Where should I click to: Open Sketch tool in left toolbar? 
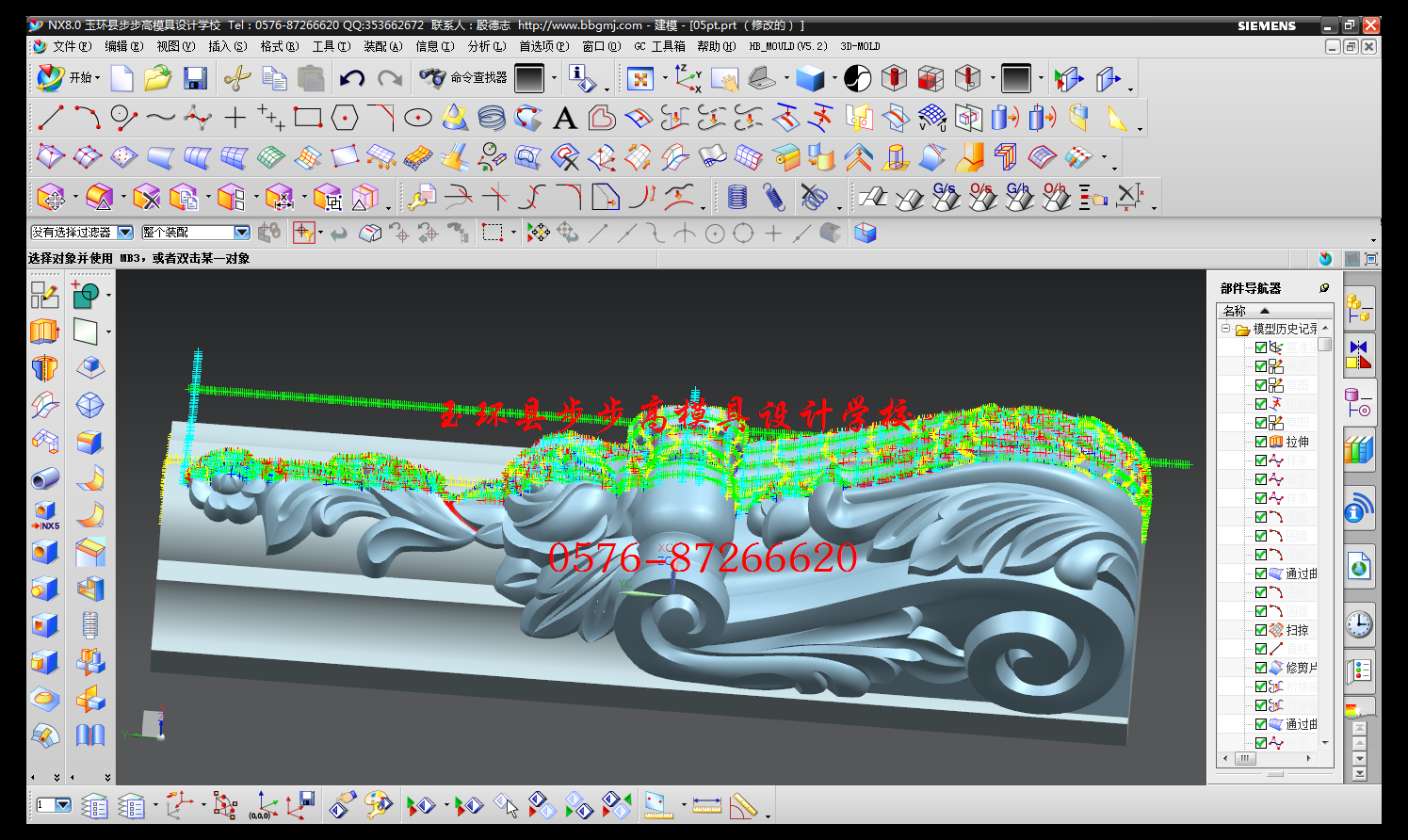[44, 295]
